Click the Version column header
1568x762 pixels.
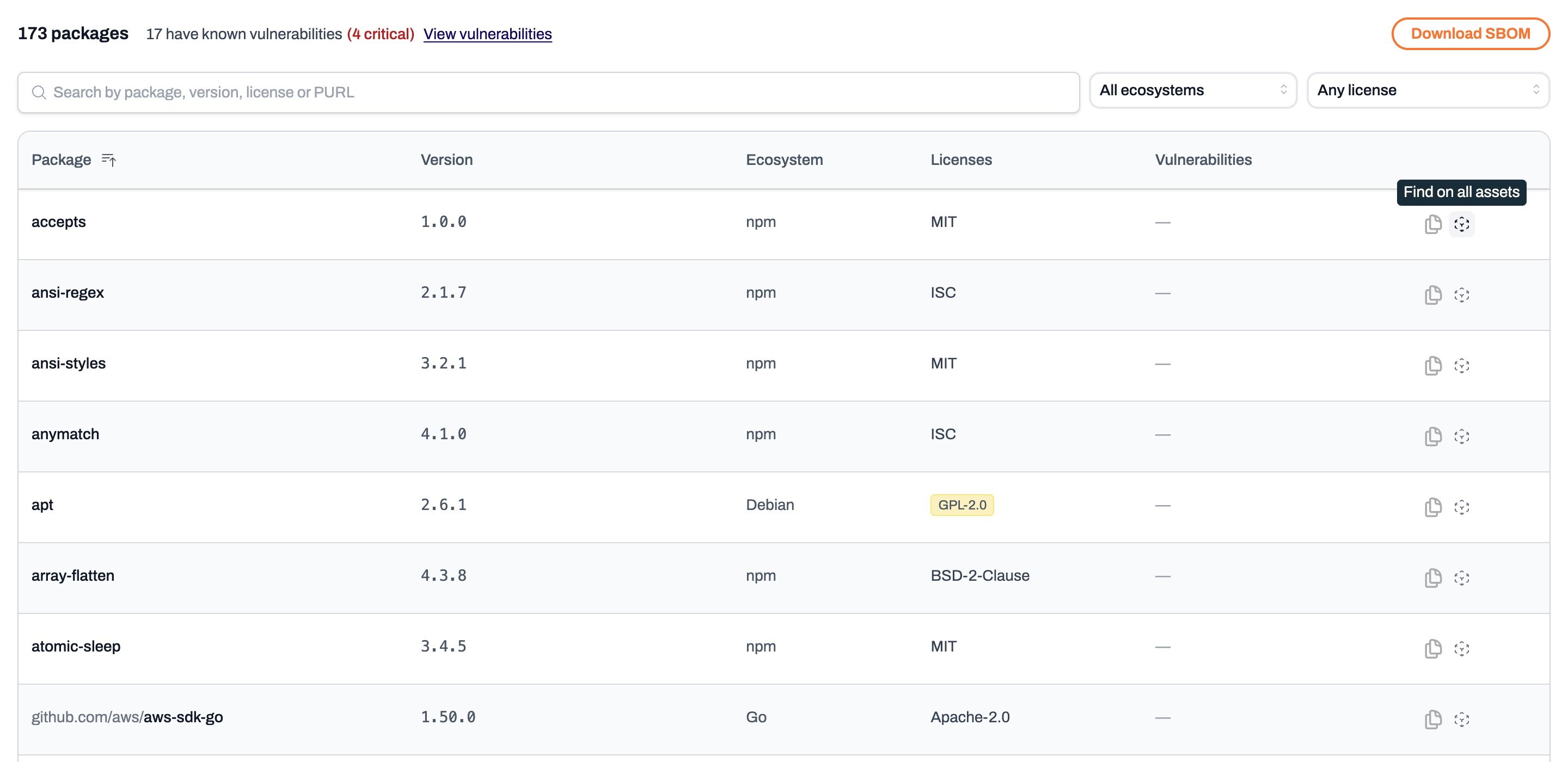tap(447, 160)
